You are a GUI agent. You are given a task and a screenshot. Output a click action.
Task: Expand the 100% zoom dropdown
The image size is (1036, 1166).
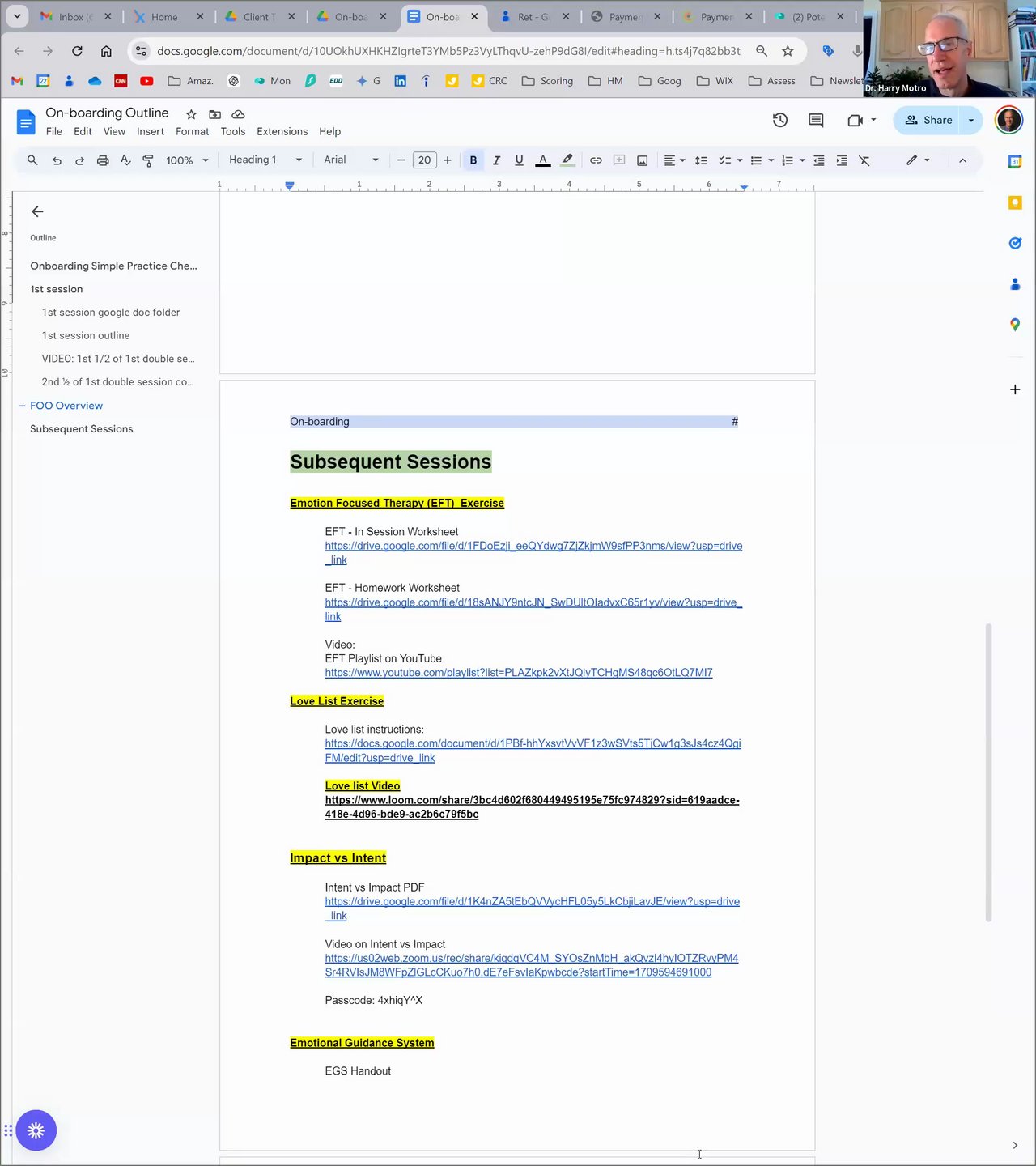pos(187,160)
